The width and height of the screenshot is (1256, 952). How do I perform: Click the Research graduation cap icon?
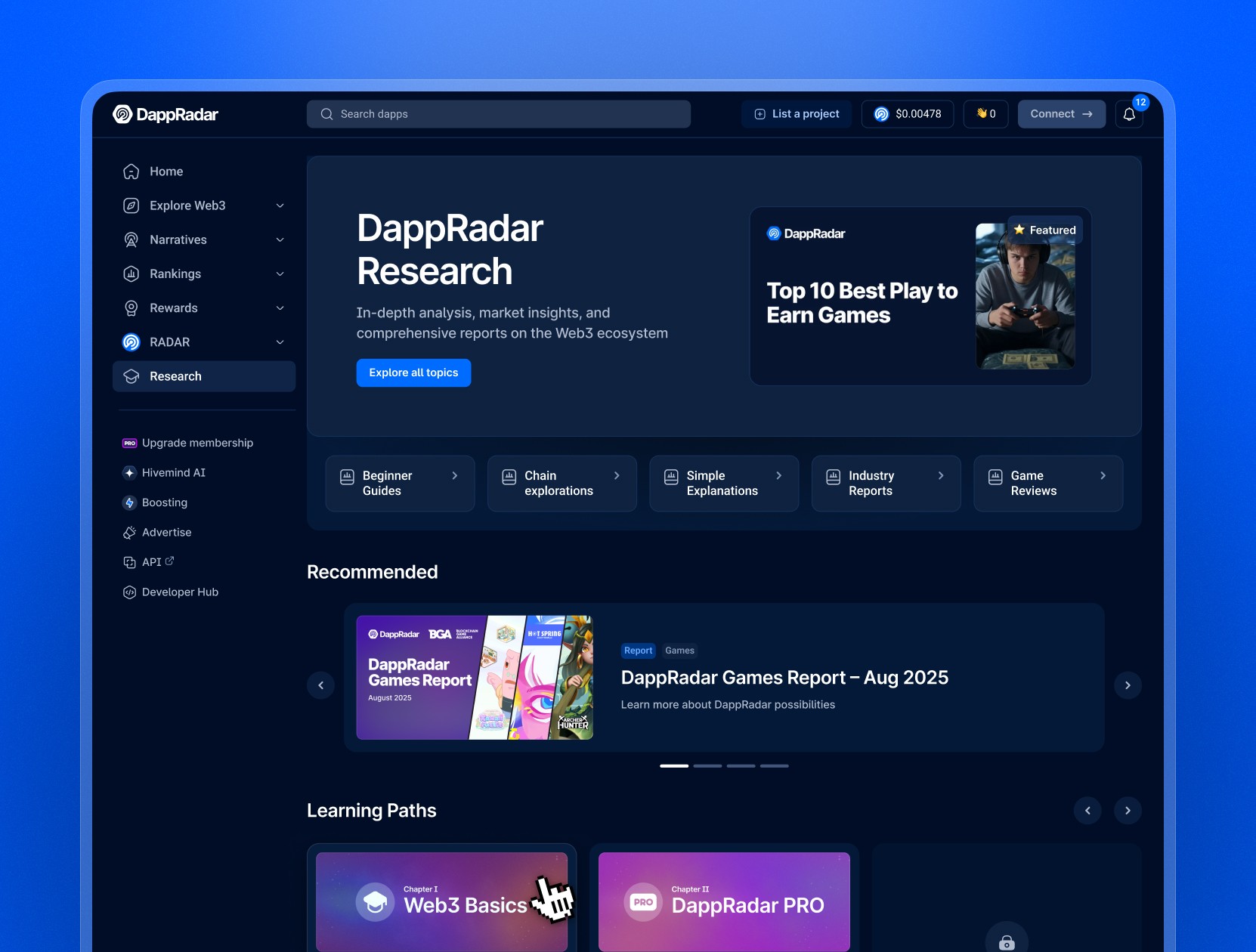(x=131, y=376)
